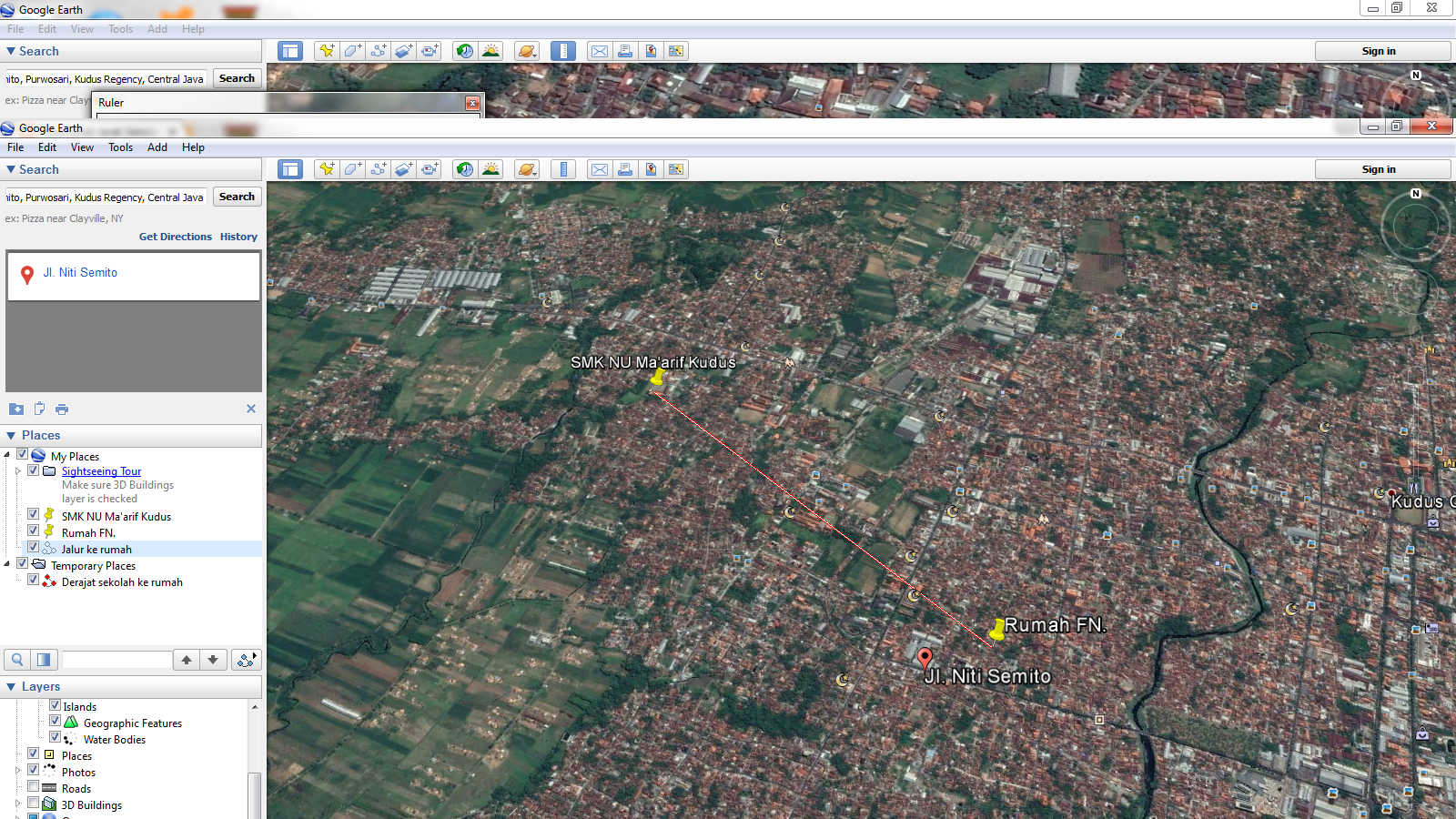Click Sign in button in front window

tap(1382, 169)
